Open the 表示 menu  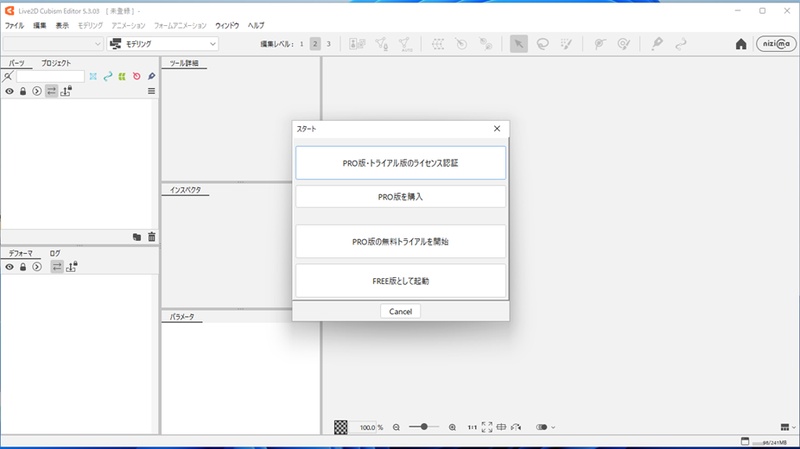click(x=62, y=26)
